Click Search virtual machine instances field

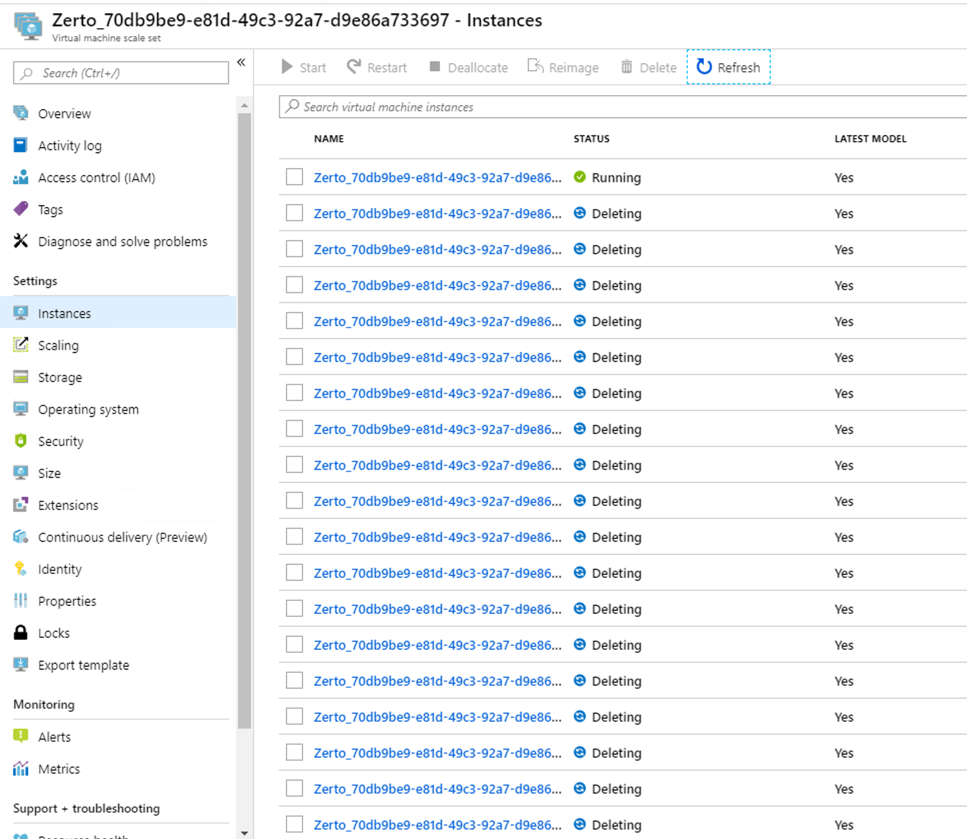pyautogui.click(x=622, y=107)
